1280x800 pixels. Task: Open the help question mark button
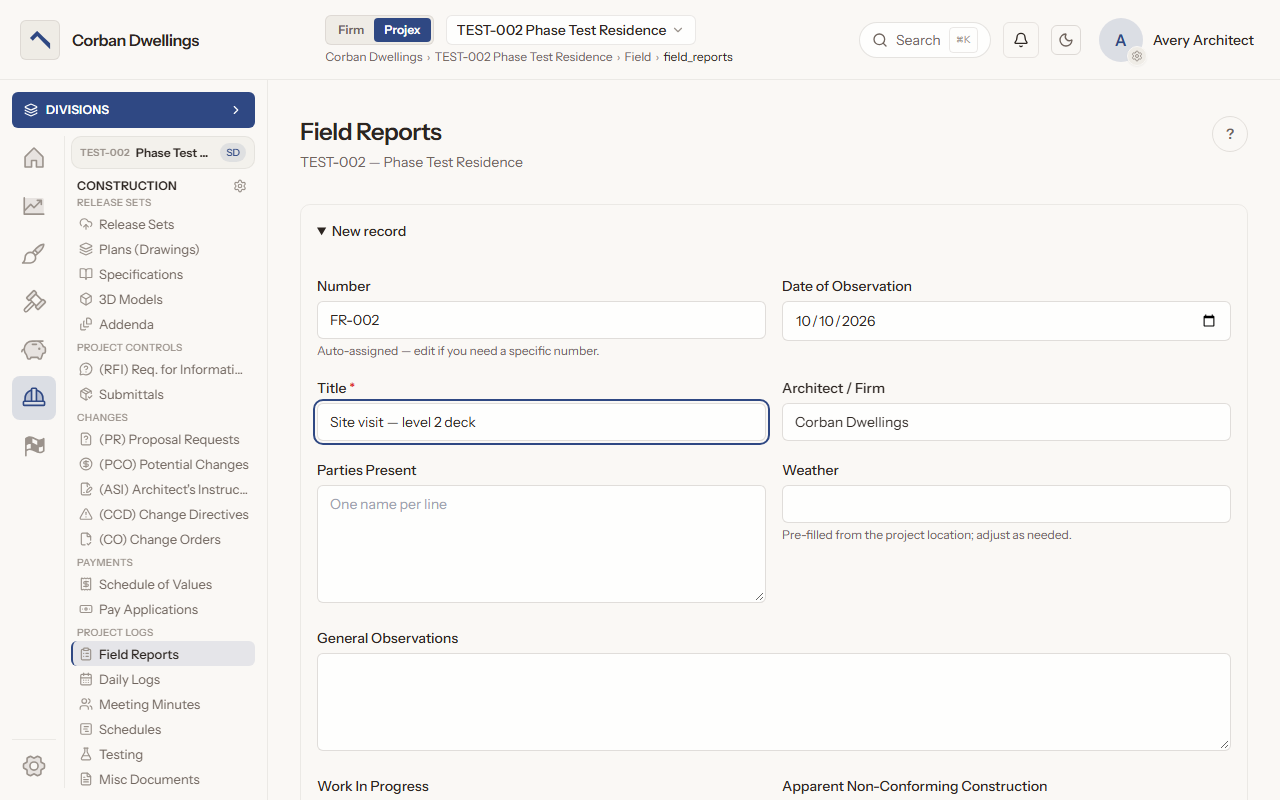pyautogui.click(x=1230, y=134)
